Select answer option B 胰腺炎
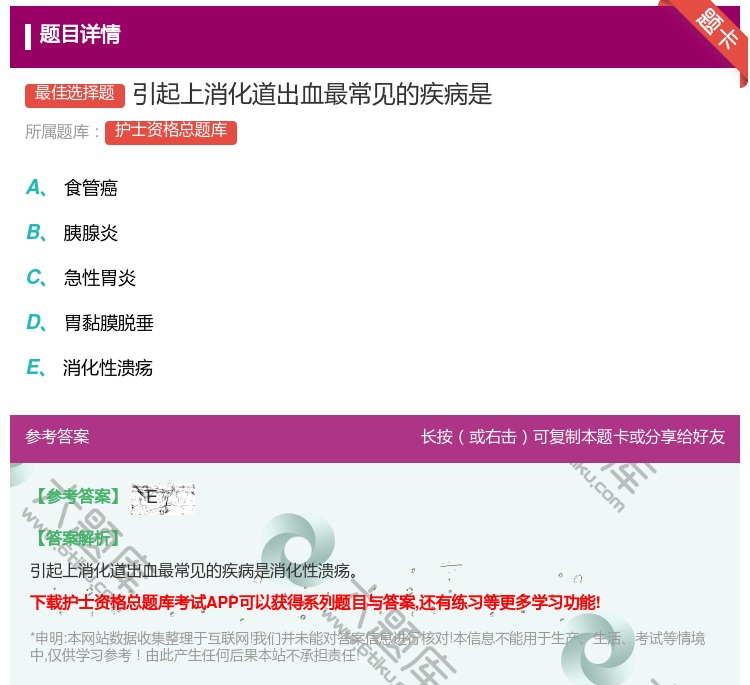This screenshot has width=750, height=685. coord(72,232)
